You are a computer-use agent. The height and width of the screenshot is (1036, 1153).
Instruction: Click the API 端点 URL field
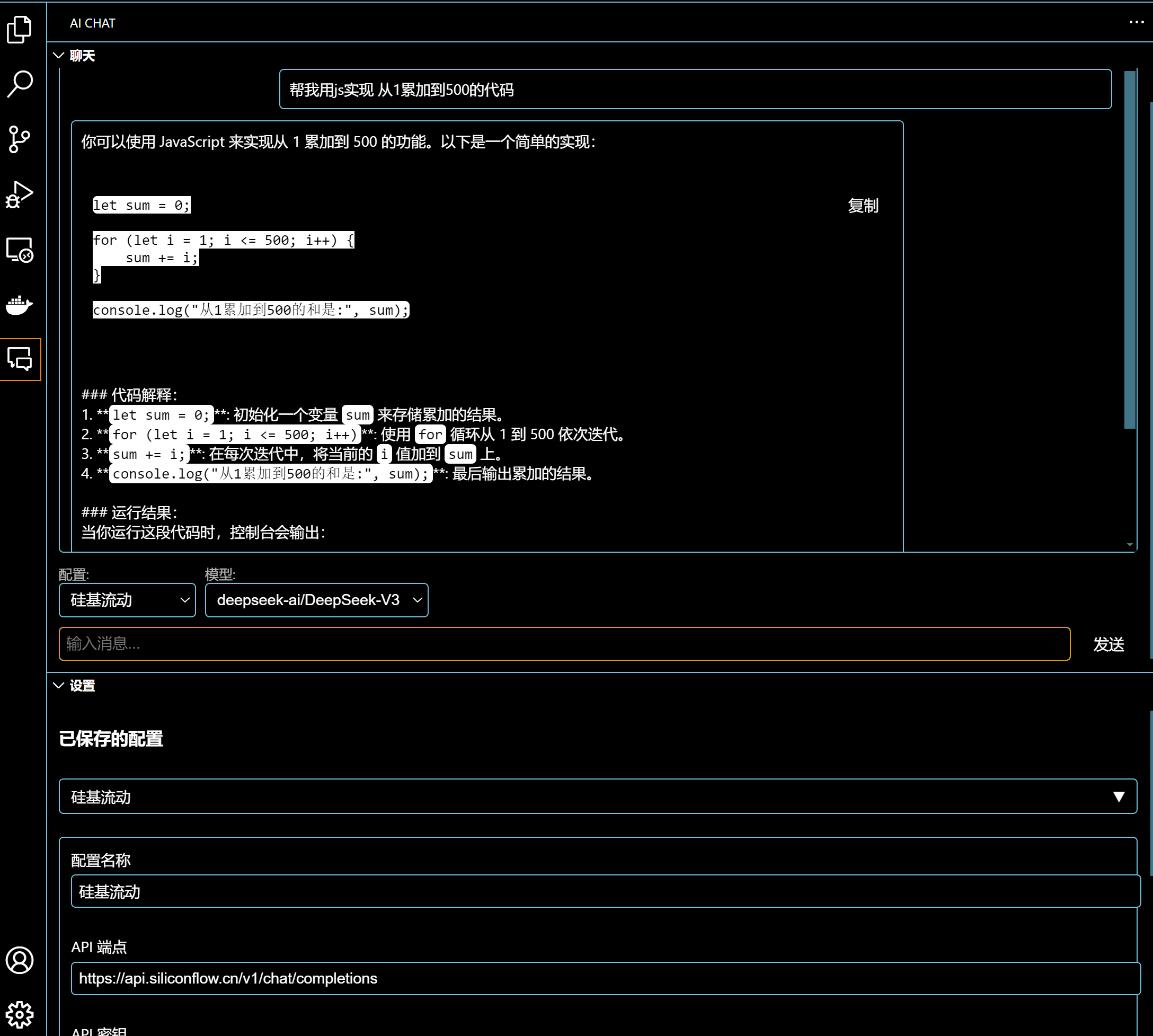pyautogui.click(x=605, y=979)
